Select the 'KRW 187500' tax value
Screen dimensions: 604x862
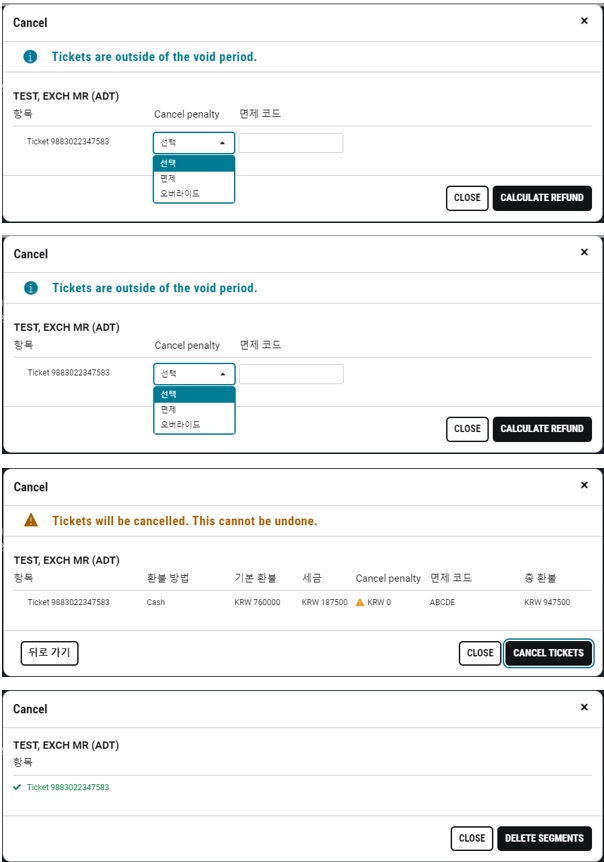[x=325, y=603]
